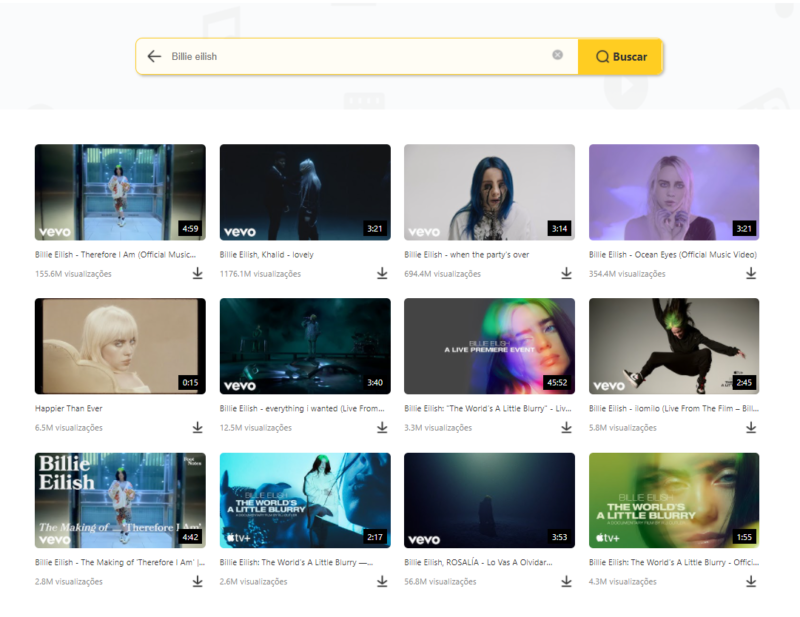Clear the search text with the X icon
The width and height of the screenshot is (800, 617).
[558, 55]
